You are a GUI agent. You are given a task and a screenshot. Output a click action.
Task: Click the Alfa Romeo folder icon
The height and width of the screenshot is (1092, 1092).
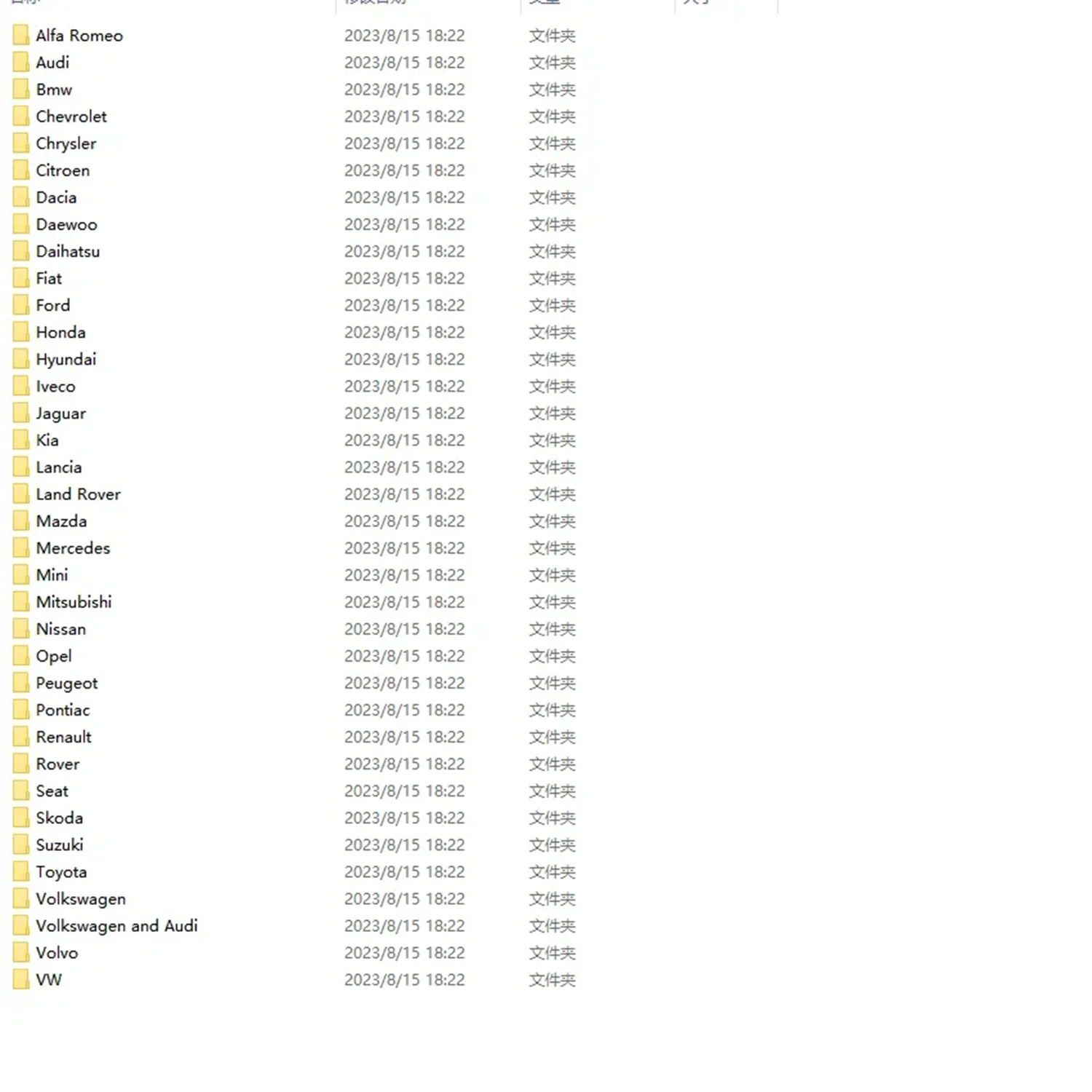[21, 35]
